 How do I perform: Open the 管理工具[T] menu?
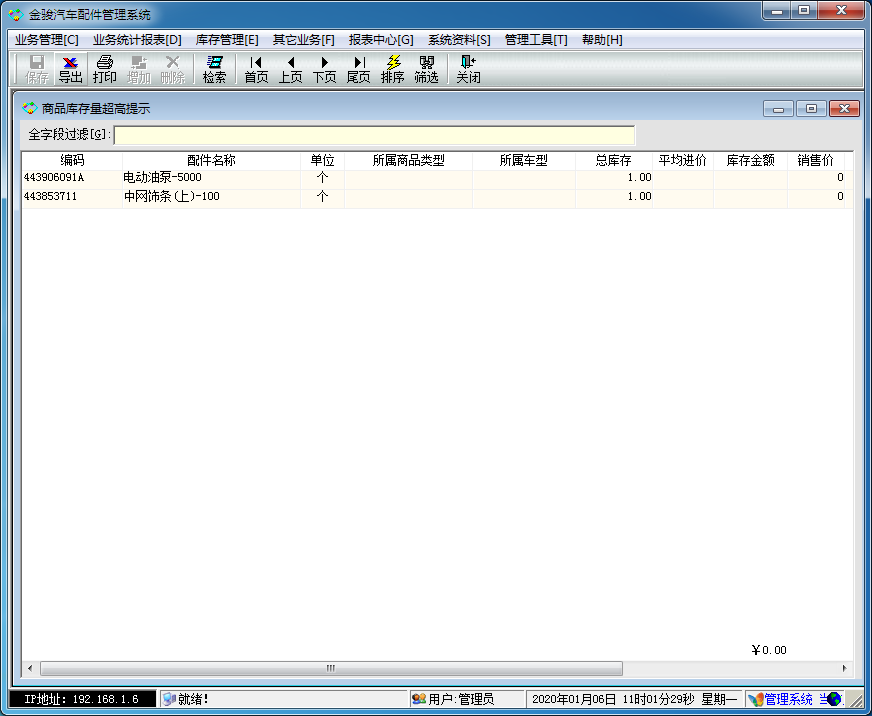(x=536, y=40)
